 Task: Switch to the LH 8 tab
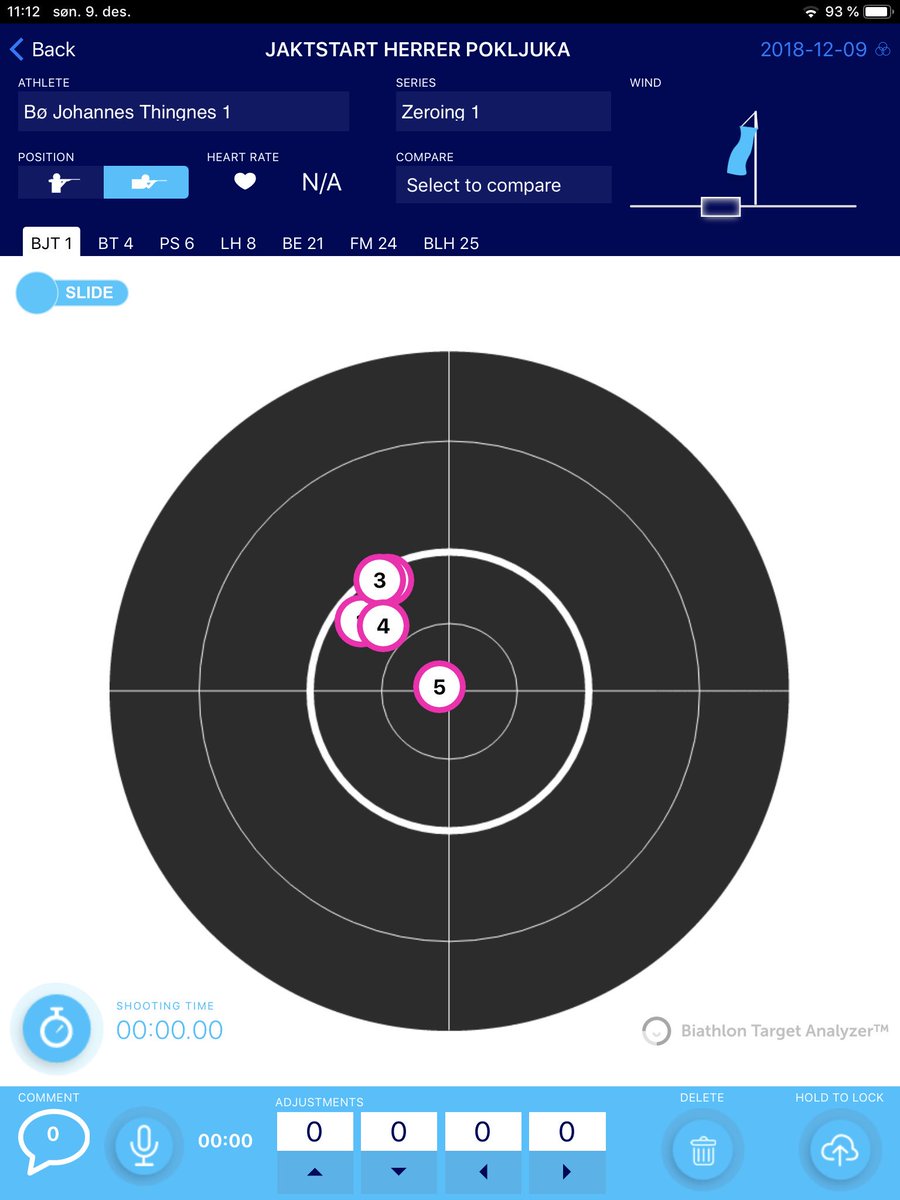point(238,243)
